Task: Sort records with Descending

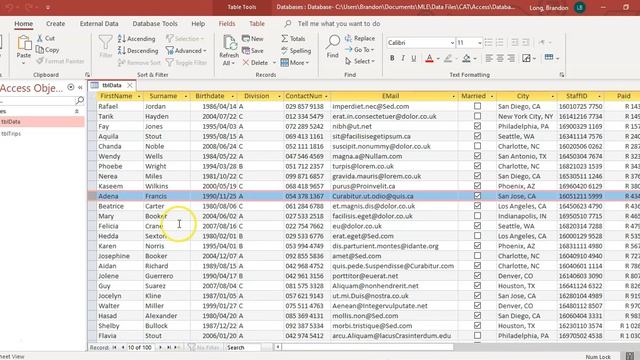Action: 138,51
